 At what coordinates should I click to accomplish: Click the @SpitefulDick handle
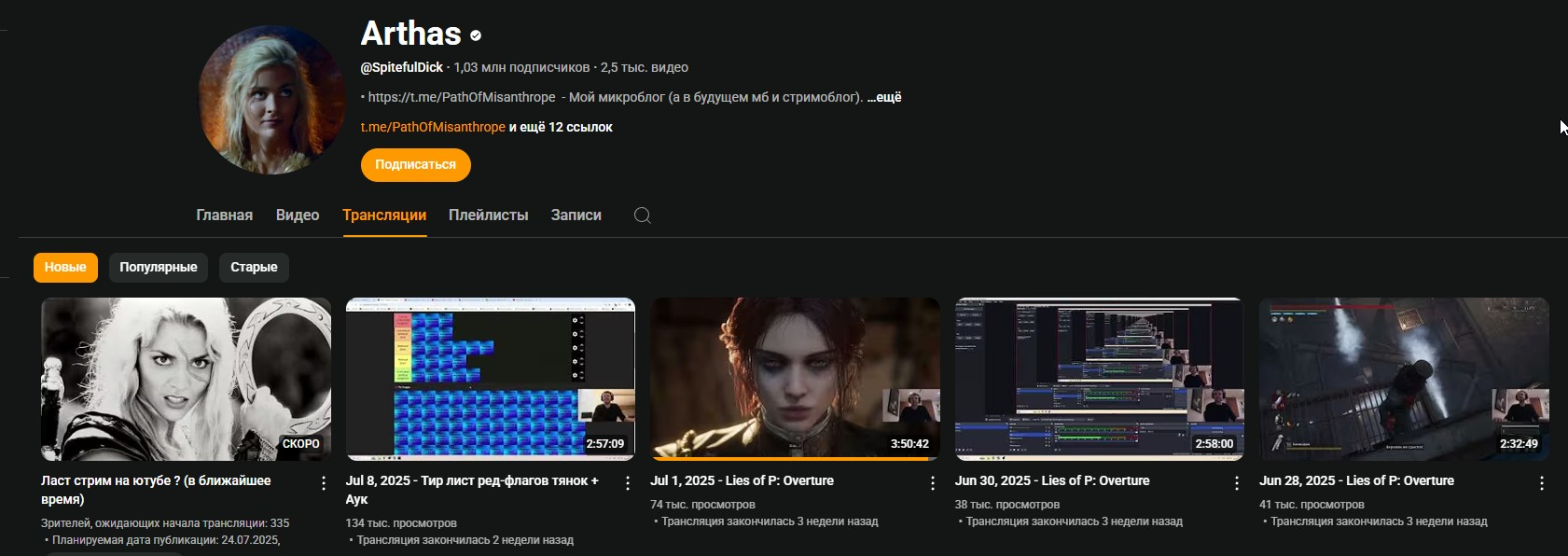[402, 67]
